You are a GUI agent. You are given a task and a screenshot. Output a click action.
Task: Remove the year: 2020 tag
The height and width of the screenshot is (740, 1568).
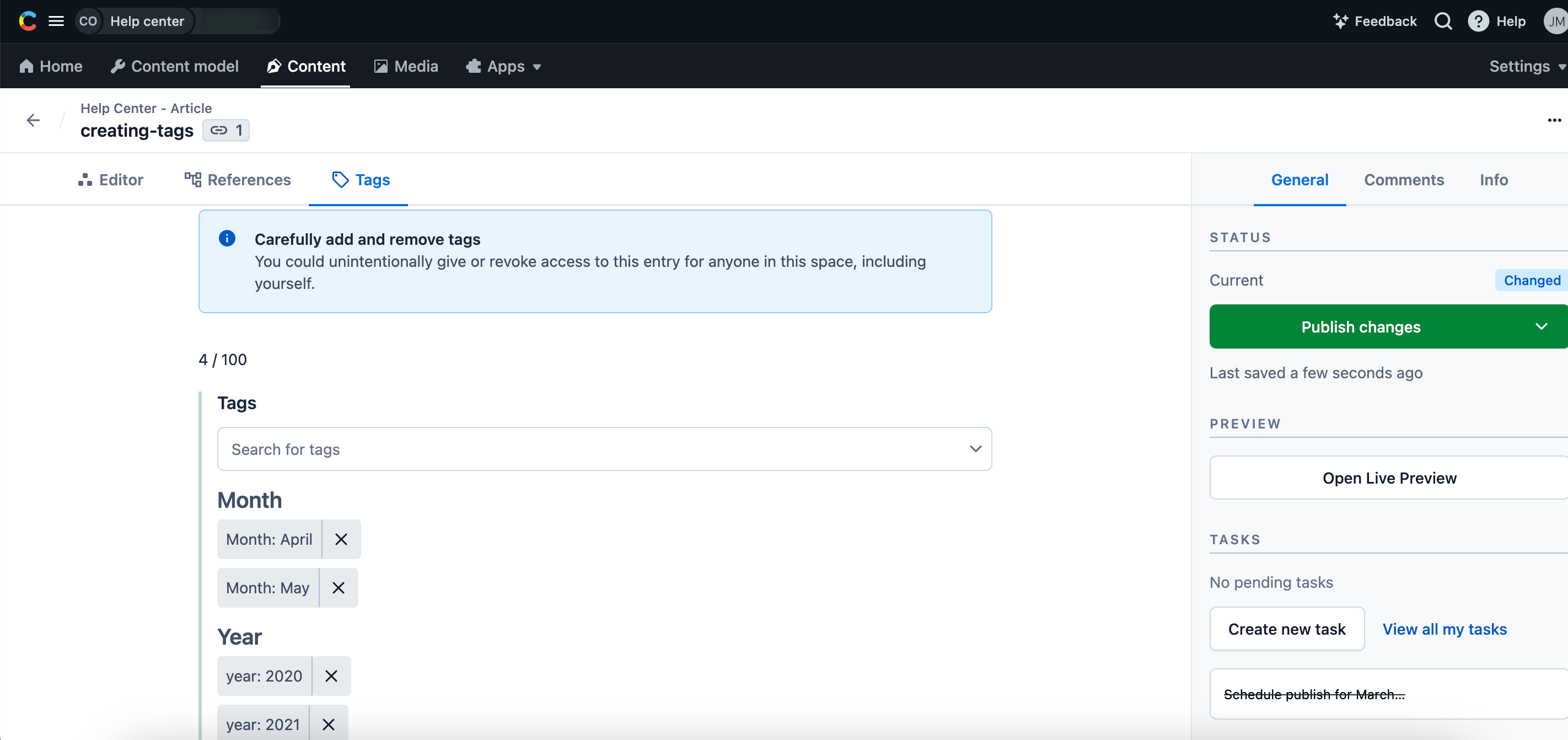click(331, 676)
